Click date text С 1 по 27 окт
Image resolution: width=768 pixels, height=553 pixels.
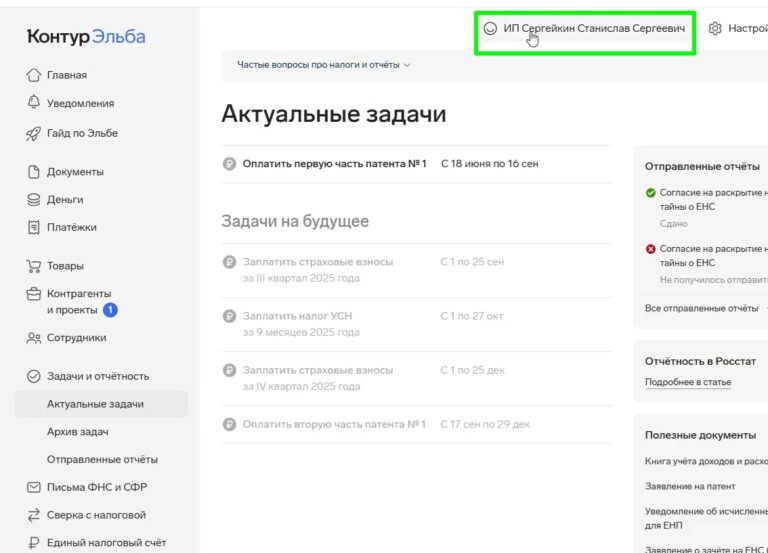tap(472, 316)
